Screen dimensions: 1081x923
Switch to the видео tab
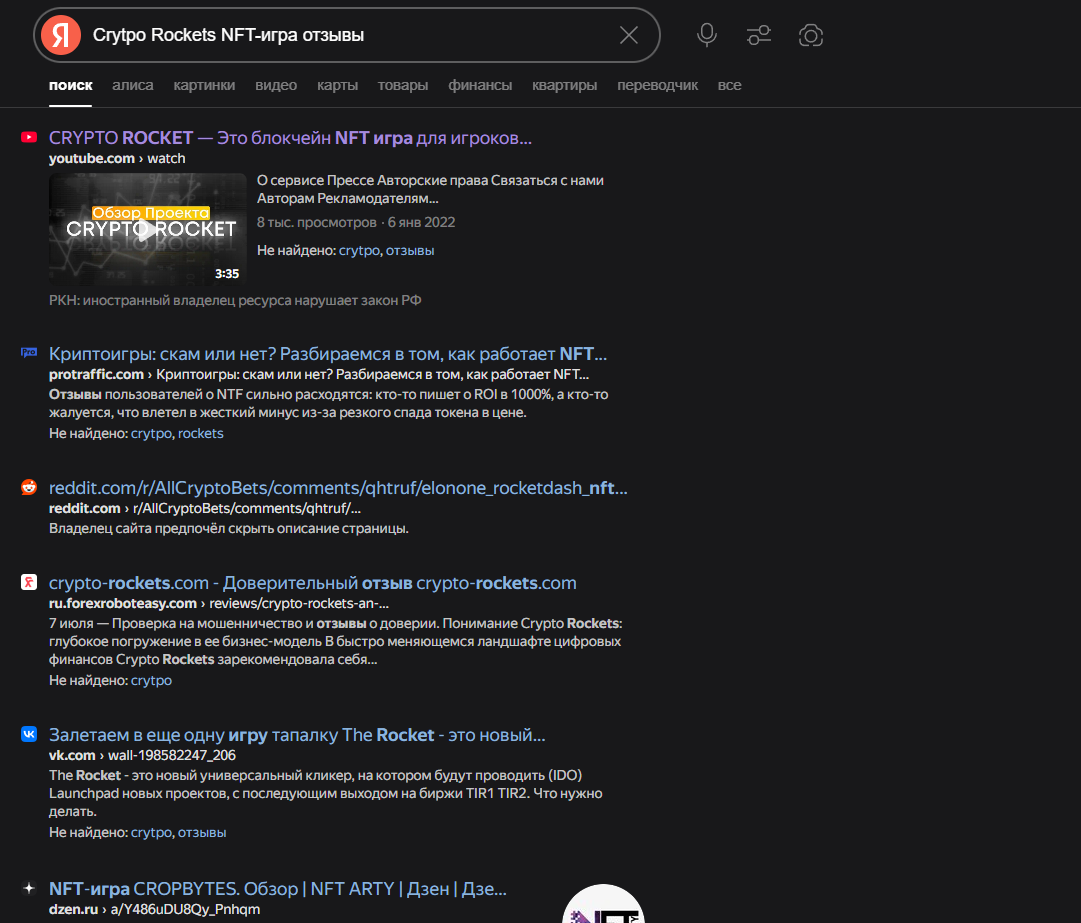tap(276, 85)
